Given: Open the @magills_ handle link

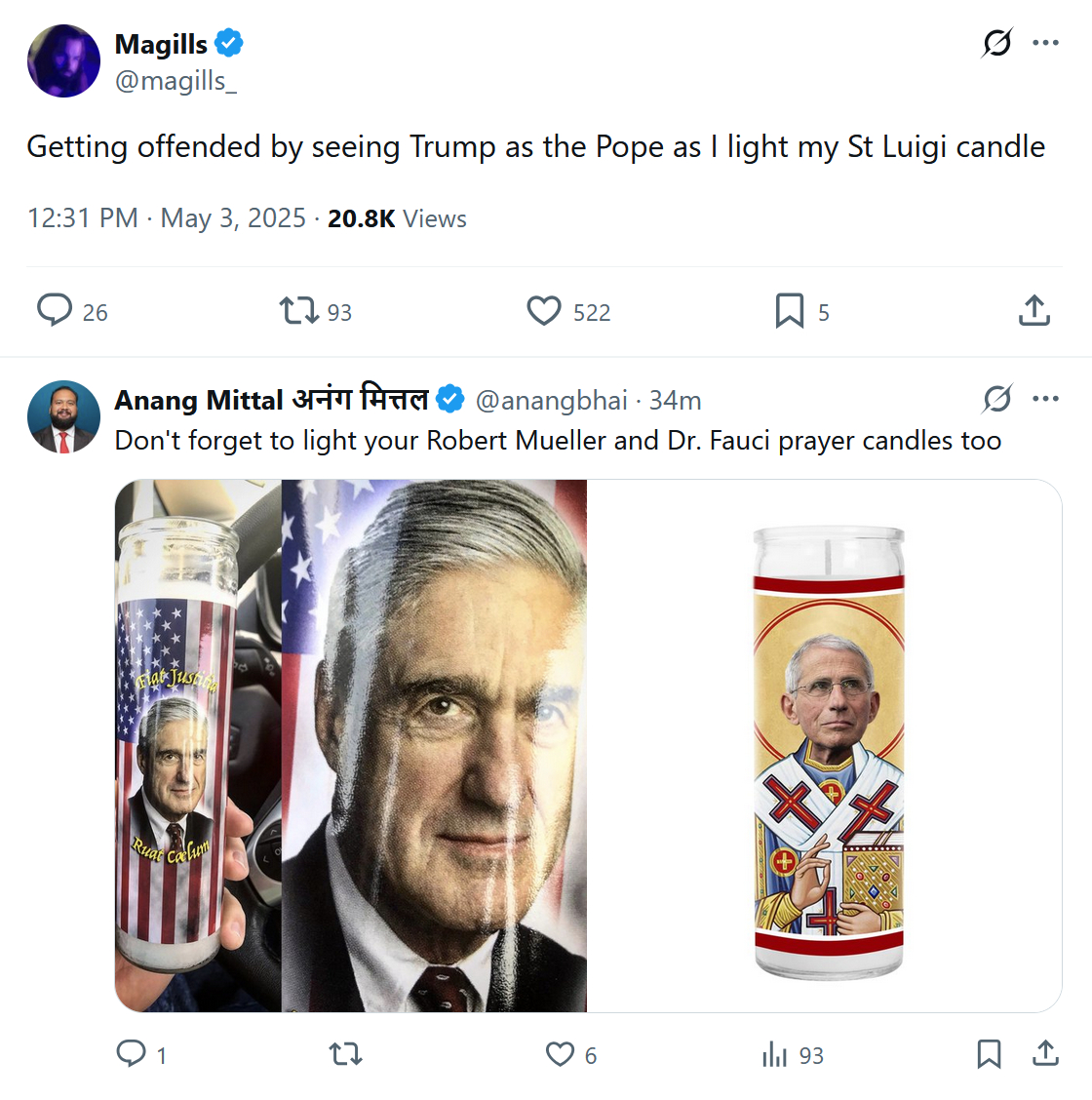Looking at the screenshot, I should pyautogui.click(x=175, y=81).
